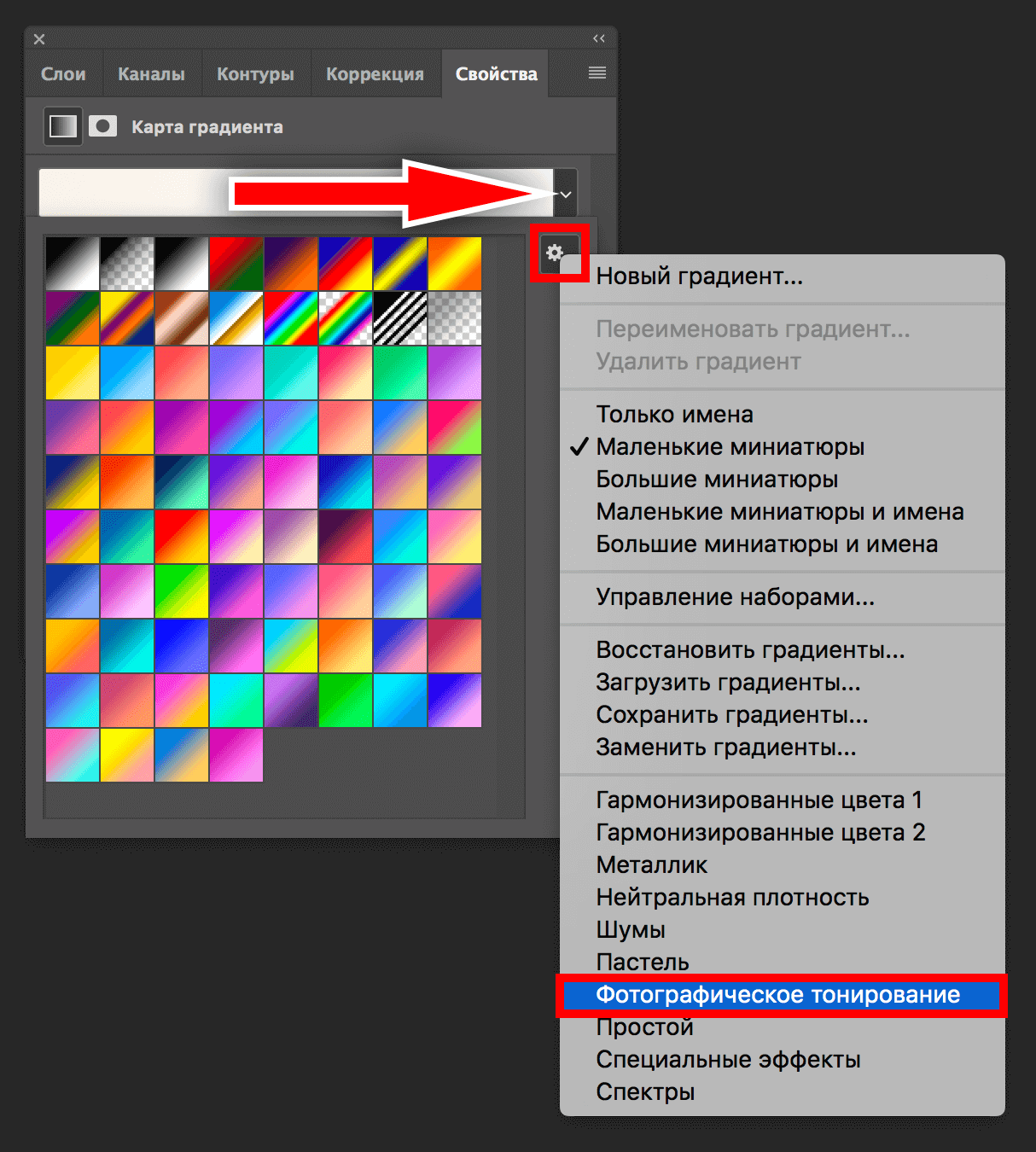
Task: Collapse the panel using the double-chevron icon
Action: tap(598, 38)
